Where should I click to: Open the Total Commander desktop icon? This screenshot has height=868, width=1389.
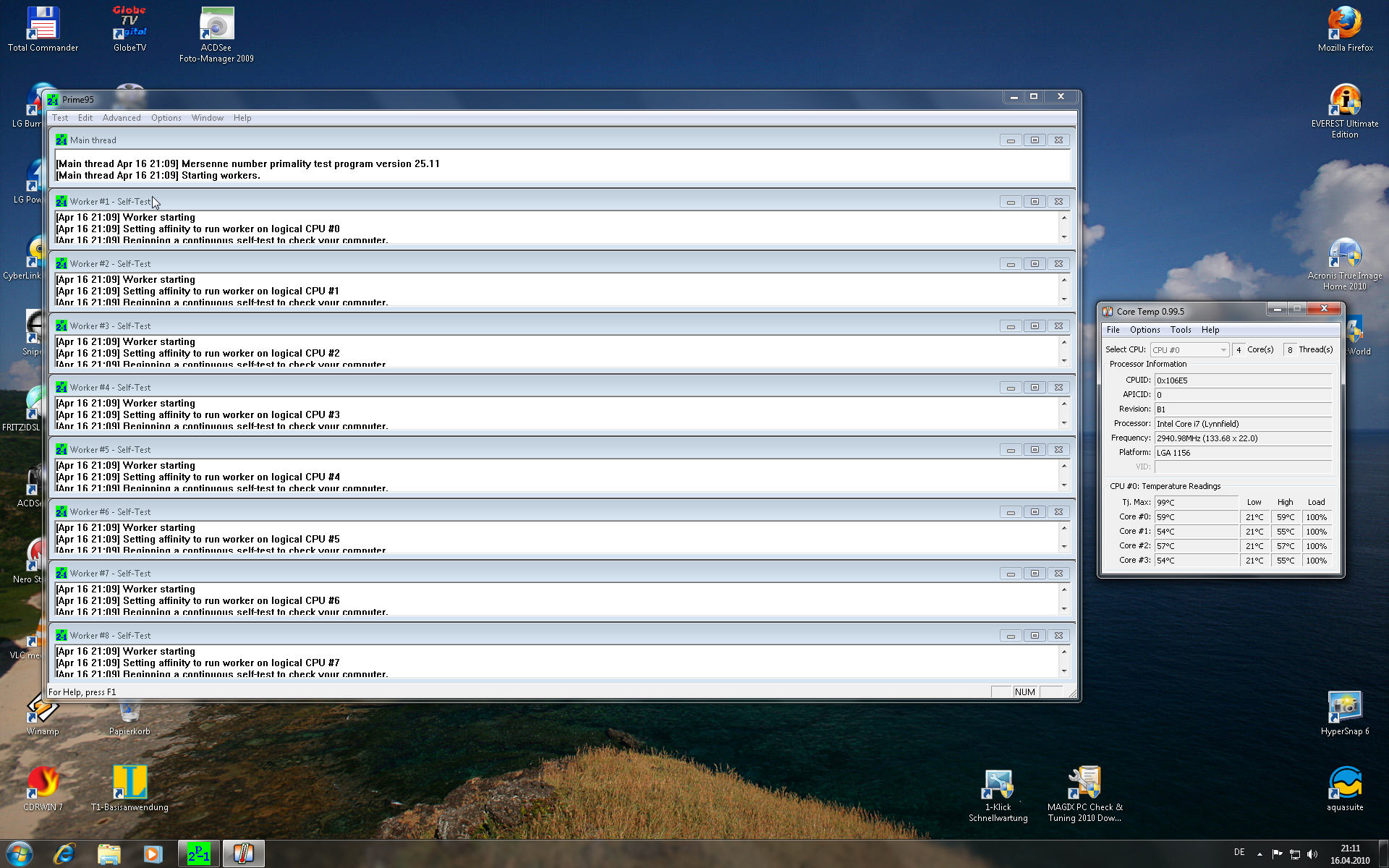pos(43,29)
